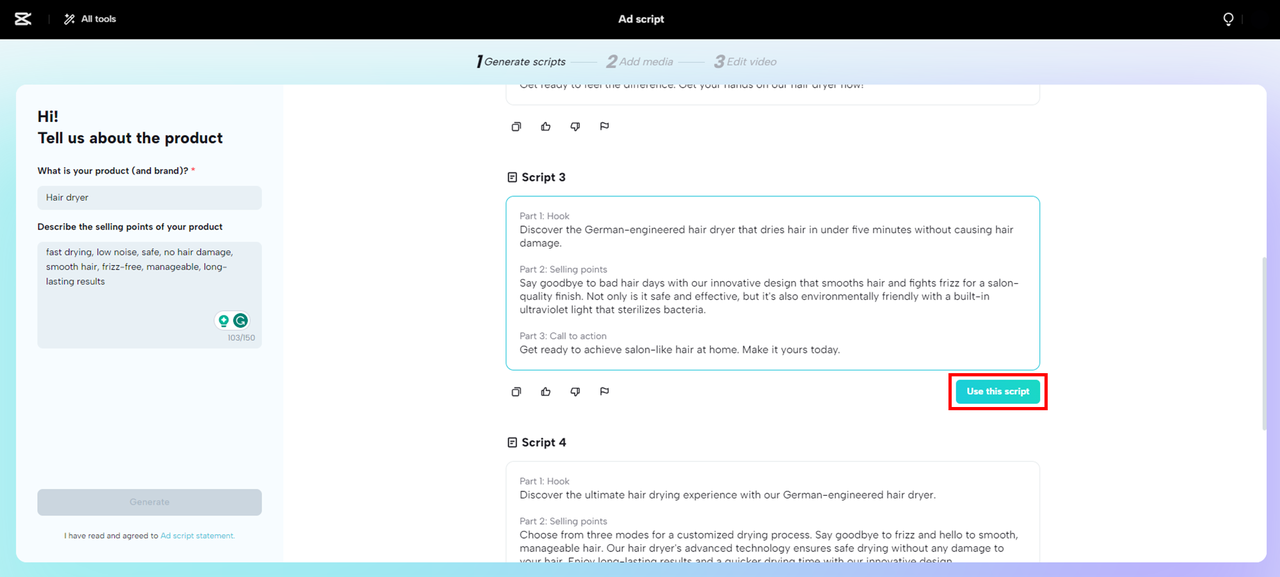
Task: Thumbs up the script above Script 3
Action: pos(546,127)
